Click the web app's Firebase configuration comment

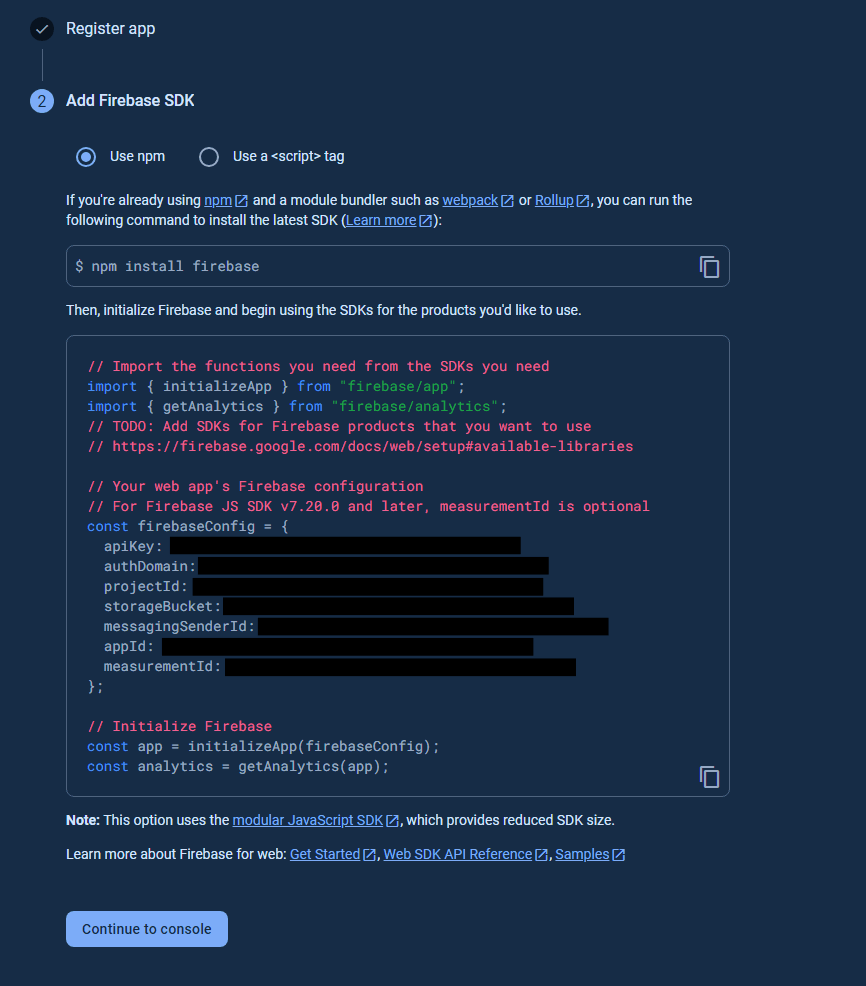coord(255,487)
